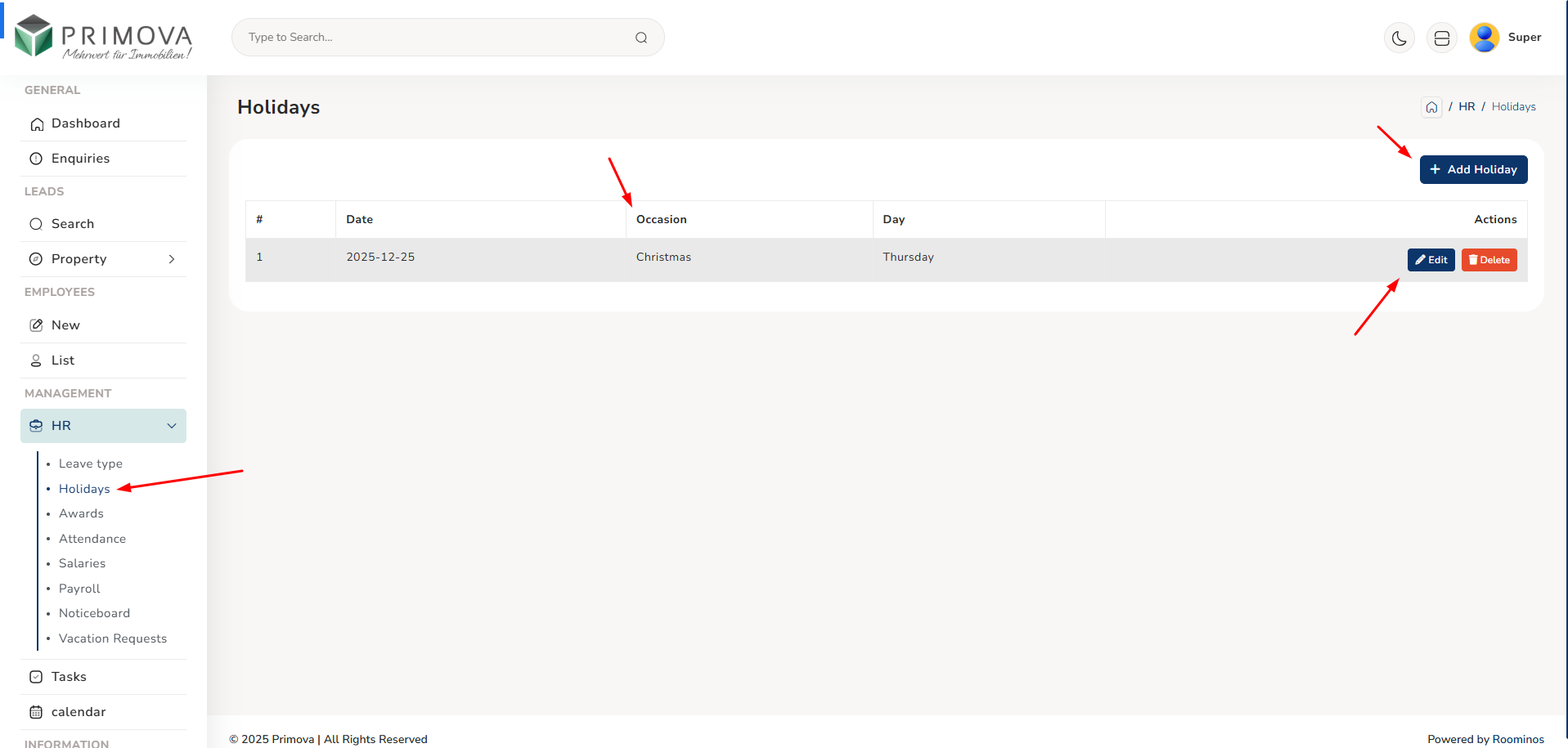This screenshot has height=748, width=1568.
Task: Open Dashboard from the sidebar
Action: [85, 123]
